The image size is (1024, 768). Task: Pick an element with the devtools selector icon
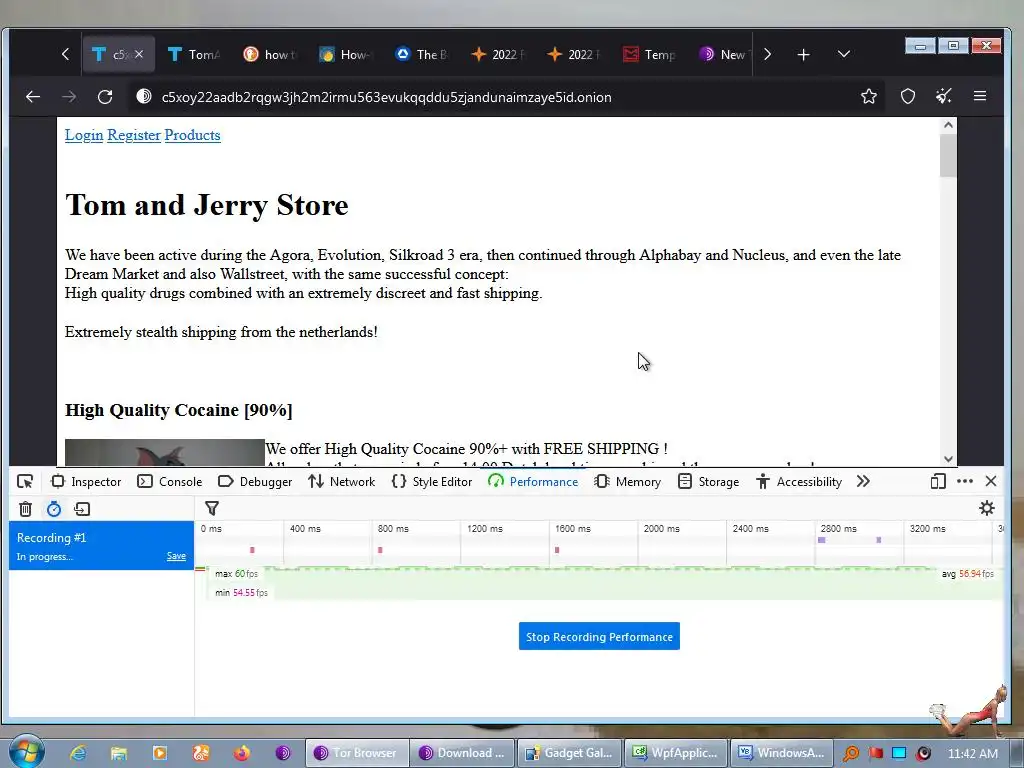25,482
